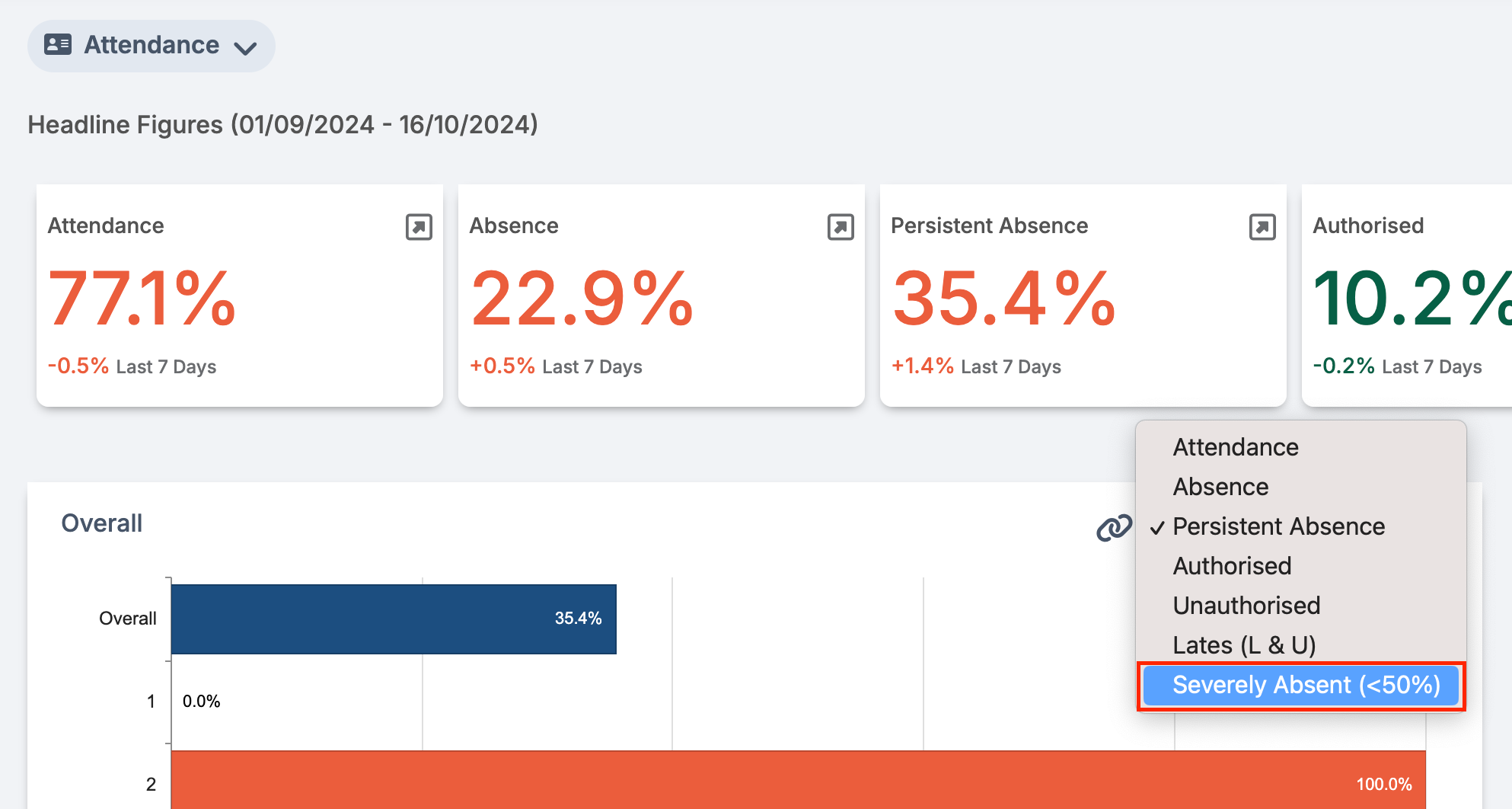Choose Lates (L & U) option
This screenshot has height=809, width=1512.
coord(1244,644)
